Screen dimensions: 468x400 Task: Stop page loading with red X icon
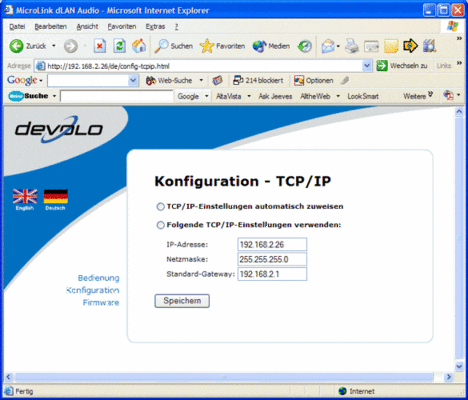pos(99,46)
